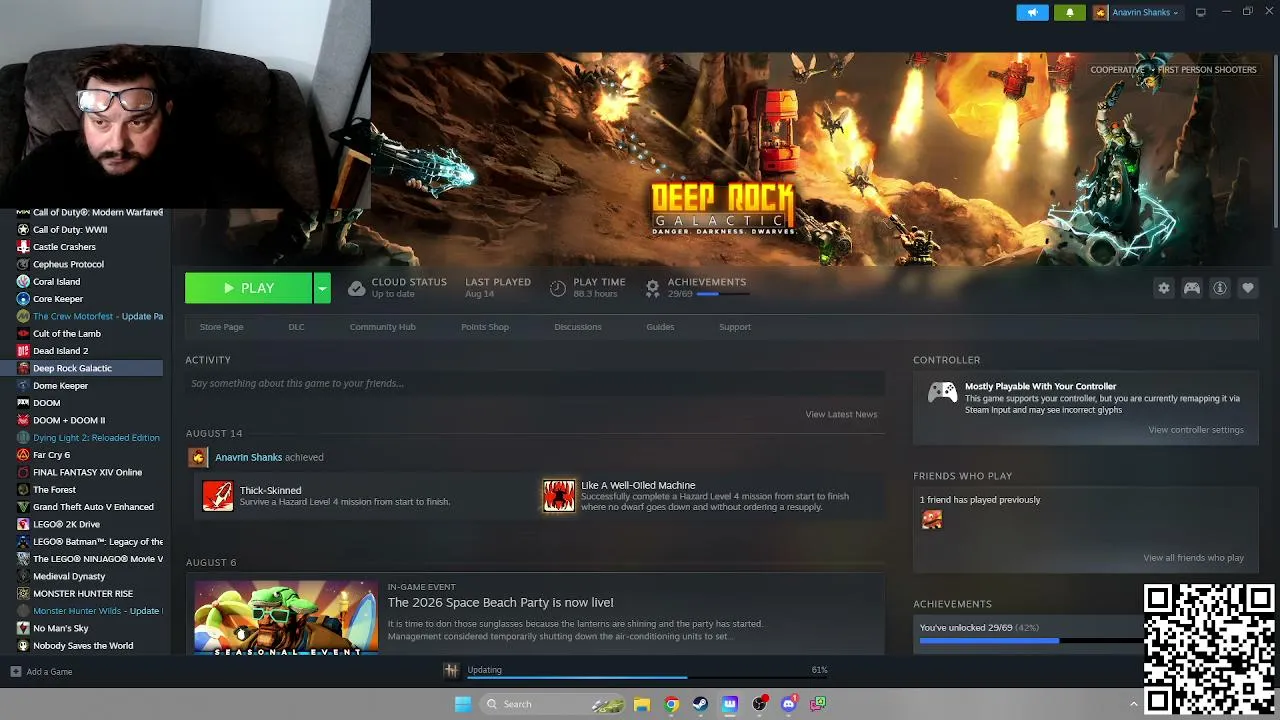Click the library page vertical scrollbar

click(1276, 140)
